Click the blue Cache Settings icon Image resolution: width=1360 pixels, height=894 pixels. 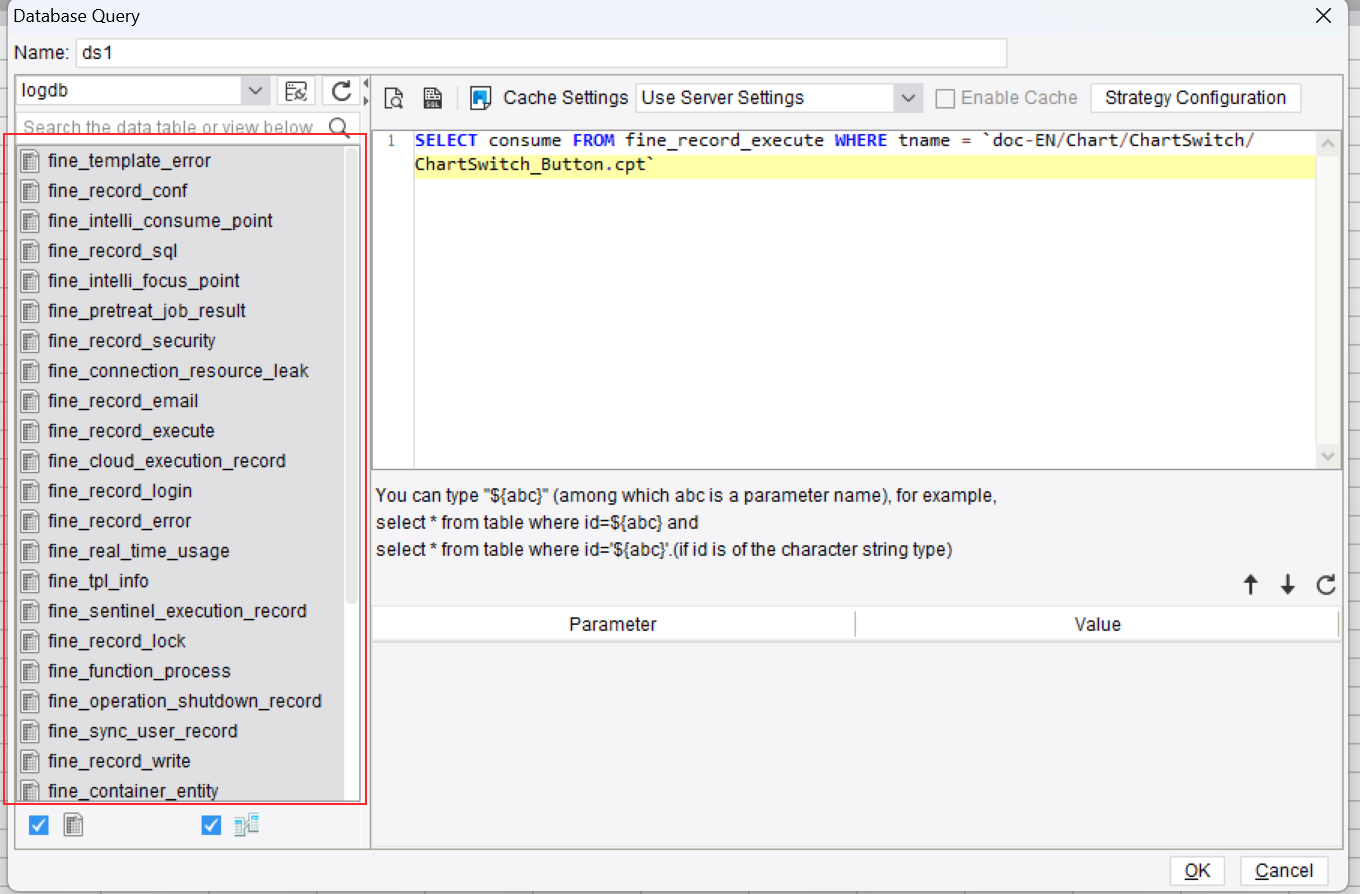pos(481,98)
